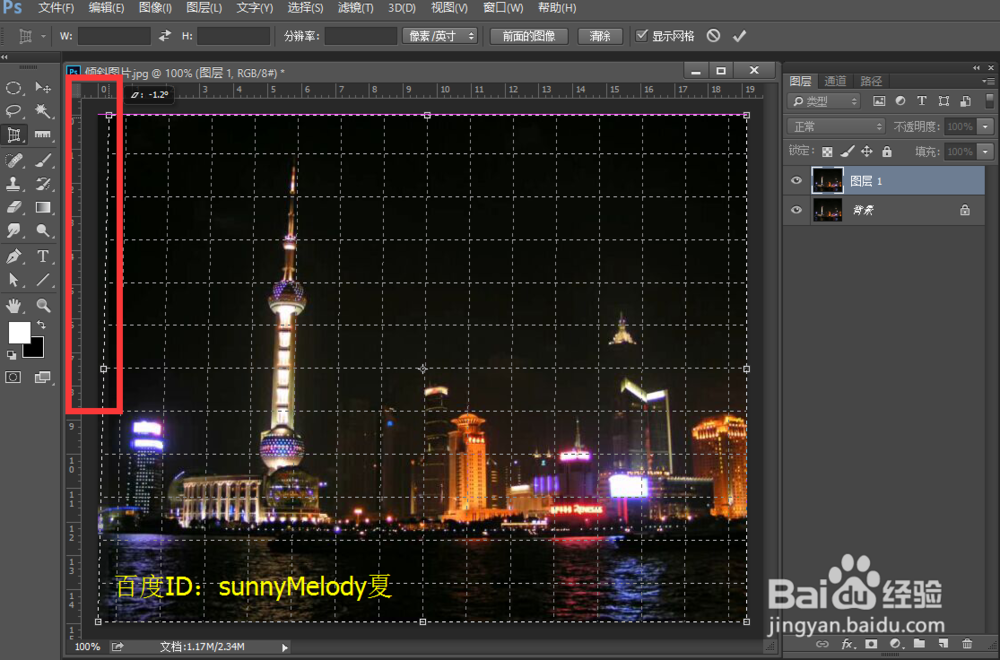Open the 正常 blend mode dropdown
Image resolution: width=1000 pixels, height=660 pixels.
click(835, 126)
